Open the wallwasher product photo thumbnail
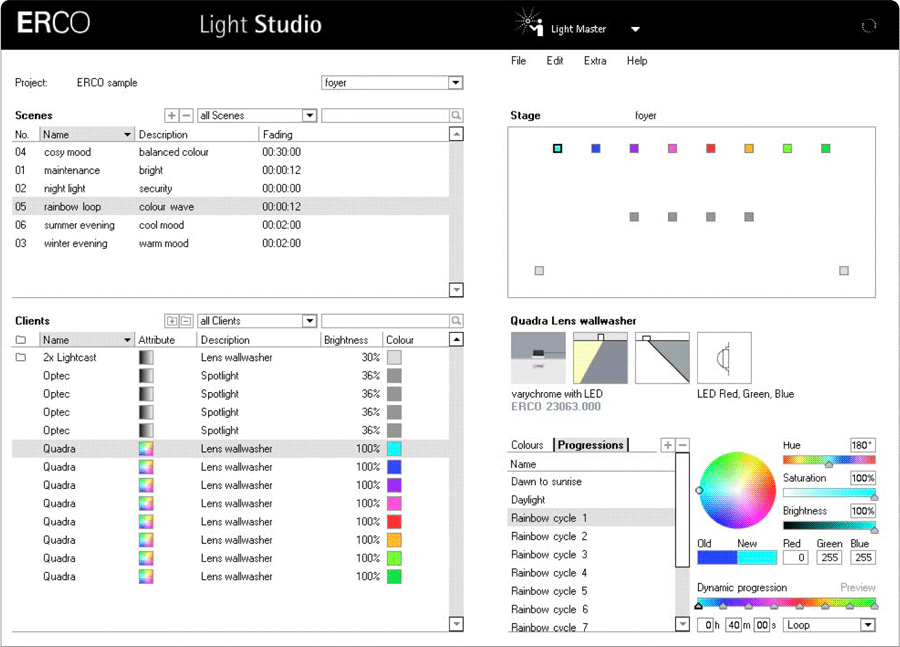900x647 pixels. click(x=538, y=358)
